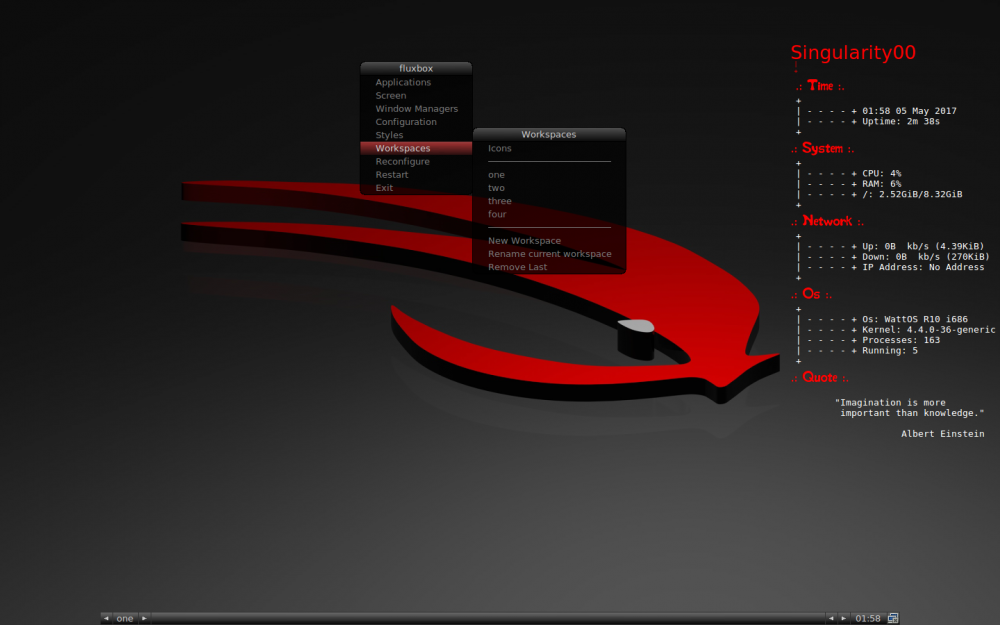Open Icons in the Workspaces submenu

point(549,149)
